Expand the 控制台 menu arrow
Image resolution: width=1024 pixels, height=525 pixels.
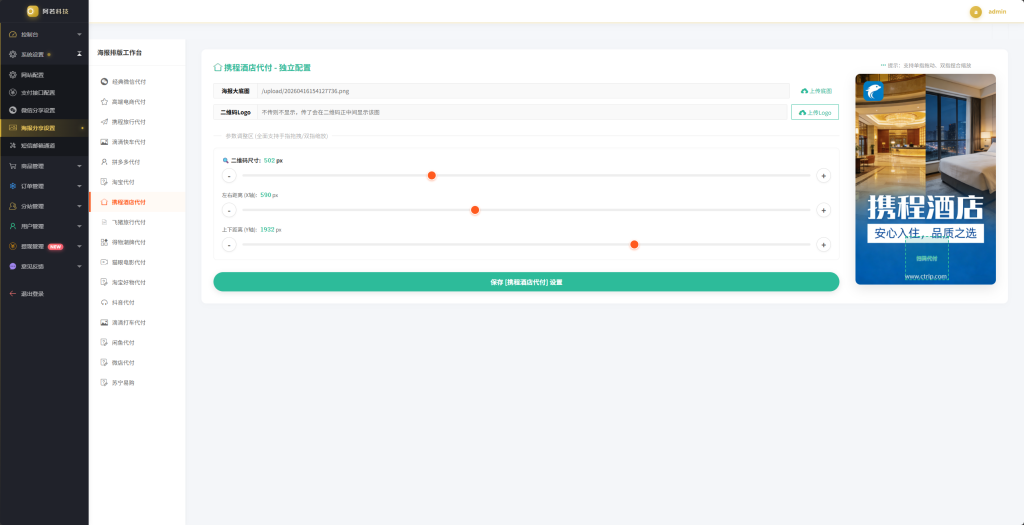tap(79, 34)
